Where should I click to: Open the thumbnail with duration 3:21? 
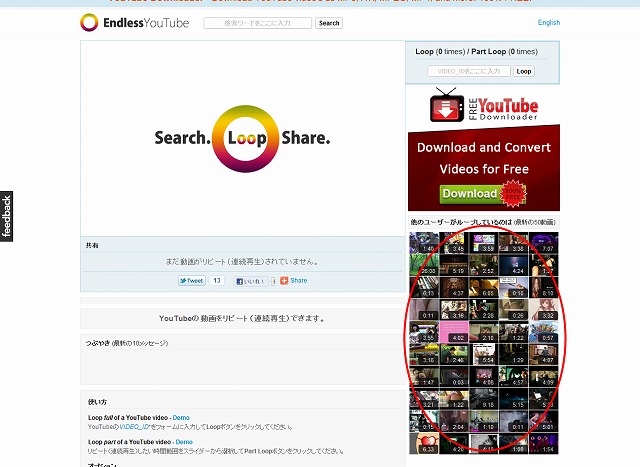(424, 399)
